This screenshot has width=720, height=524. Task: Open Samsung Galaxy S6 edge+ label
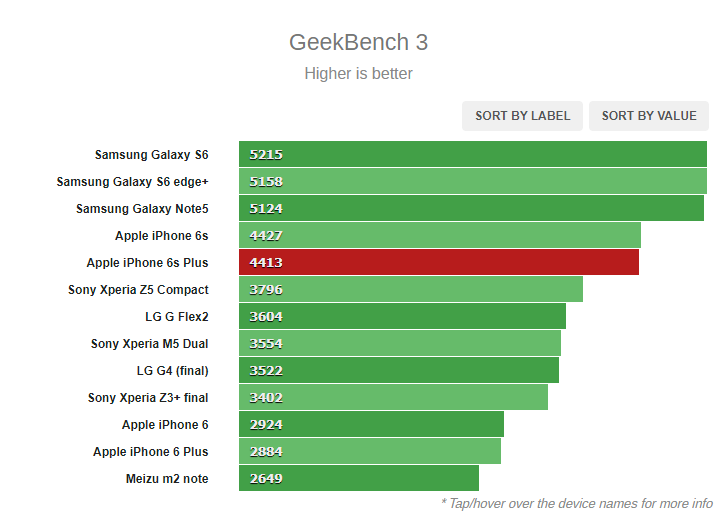tap(133, 182)
